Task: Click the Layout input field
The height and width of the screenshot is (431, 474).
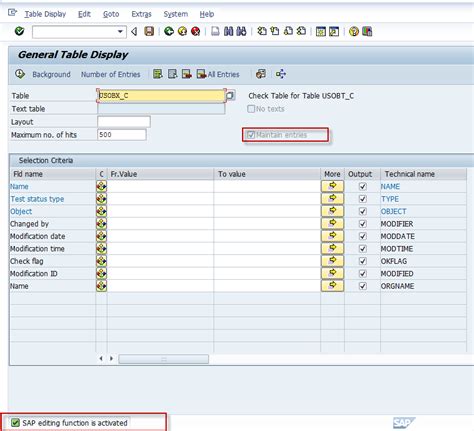Action: 124,122
